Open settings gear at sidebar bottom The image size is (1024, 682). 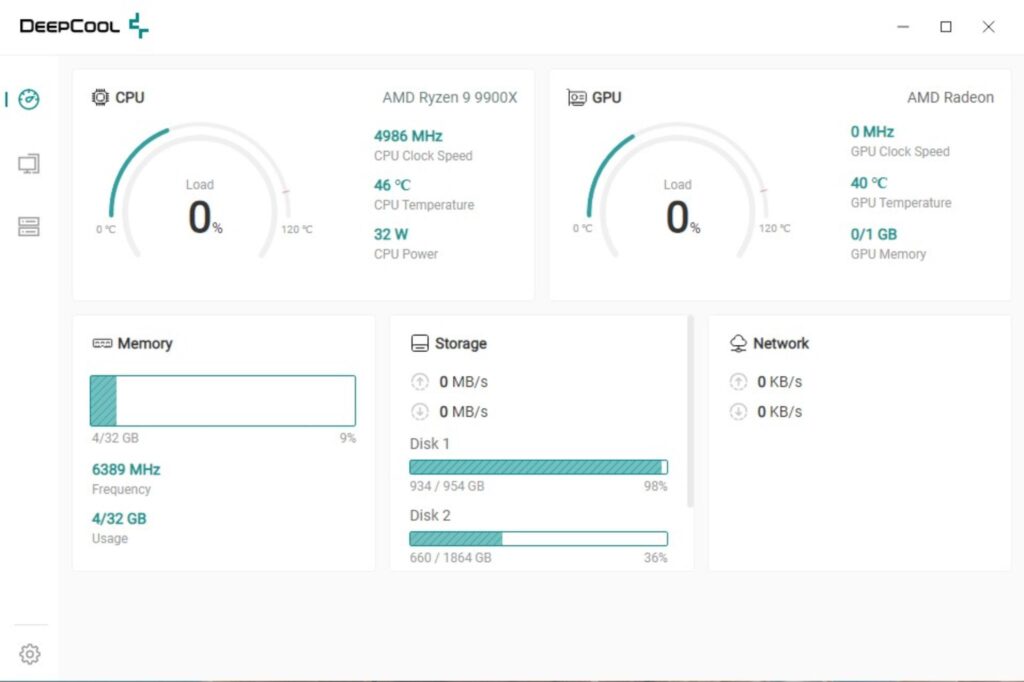(x=29, y=654)
